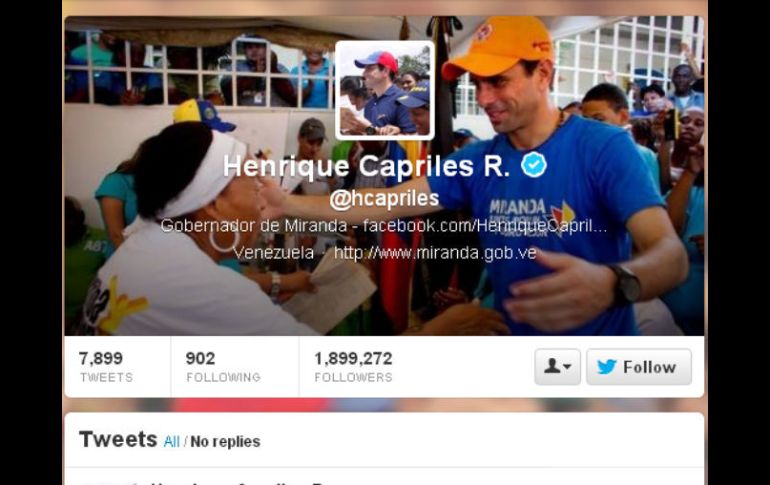770x485 pixels.
Task: Click the @hcapriles handle
Action: click(x=385, y=199)
